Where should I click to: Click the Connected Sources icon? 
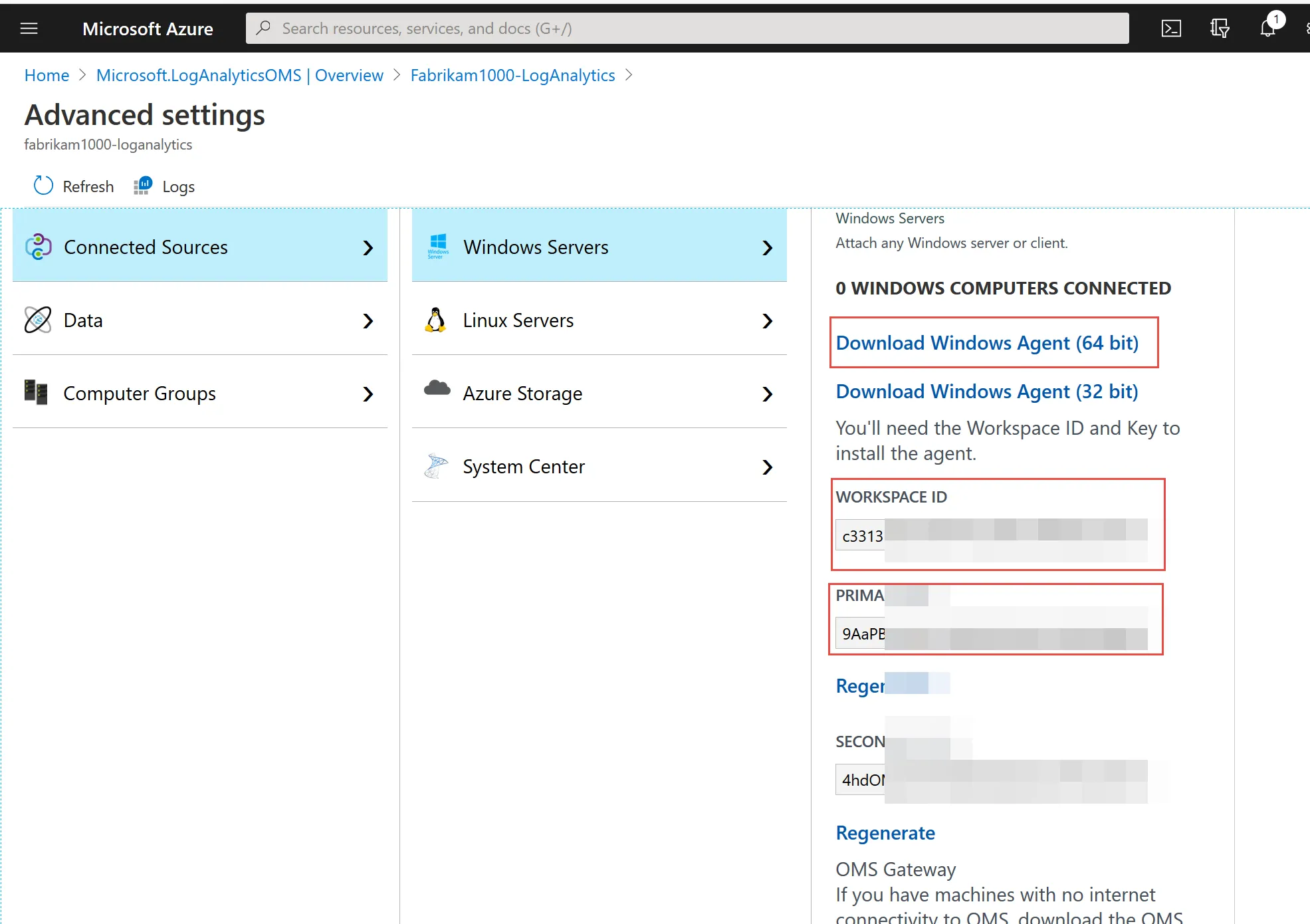(39, 247)
